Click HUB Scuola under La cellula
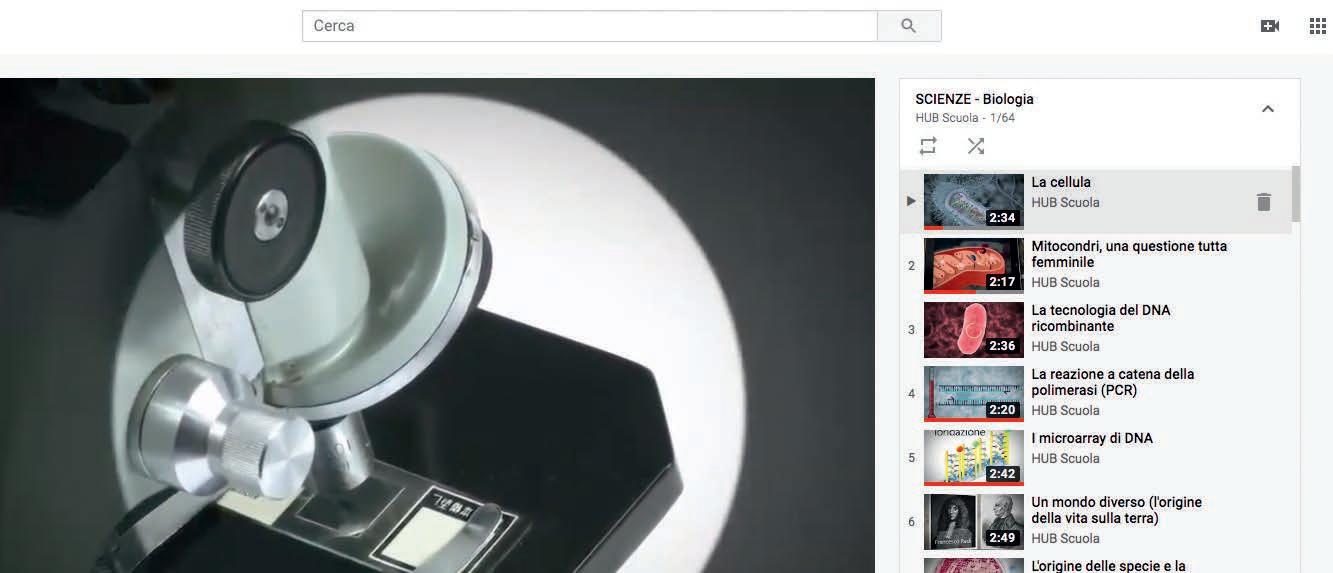 (x=1065, y=202)
